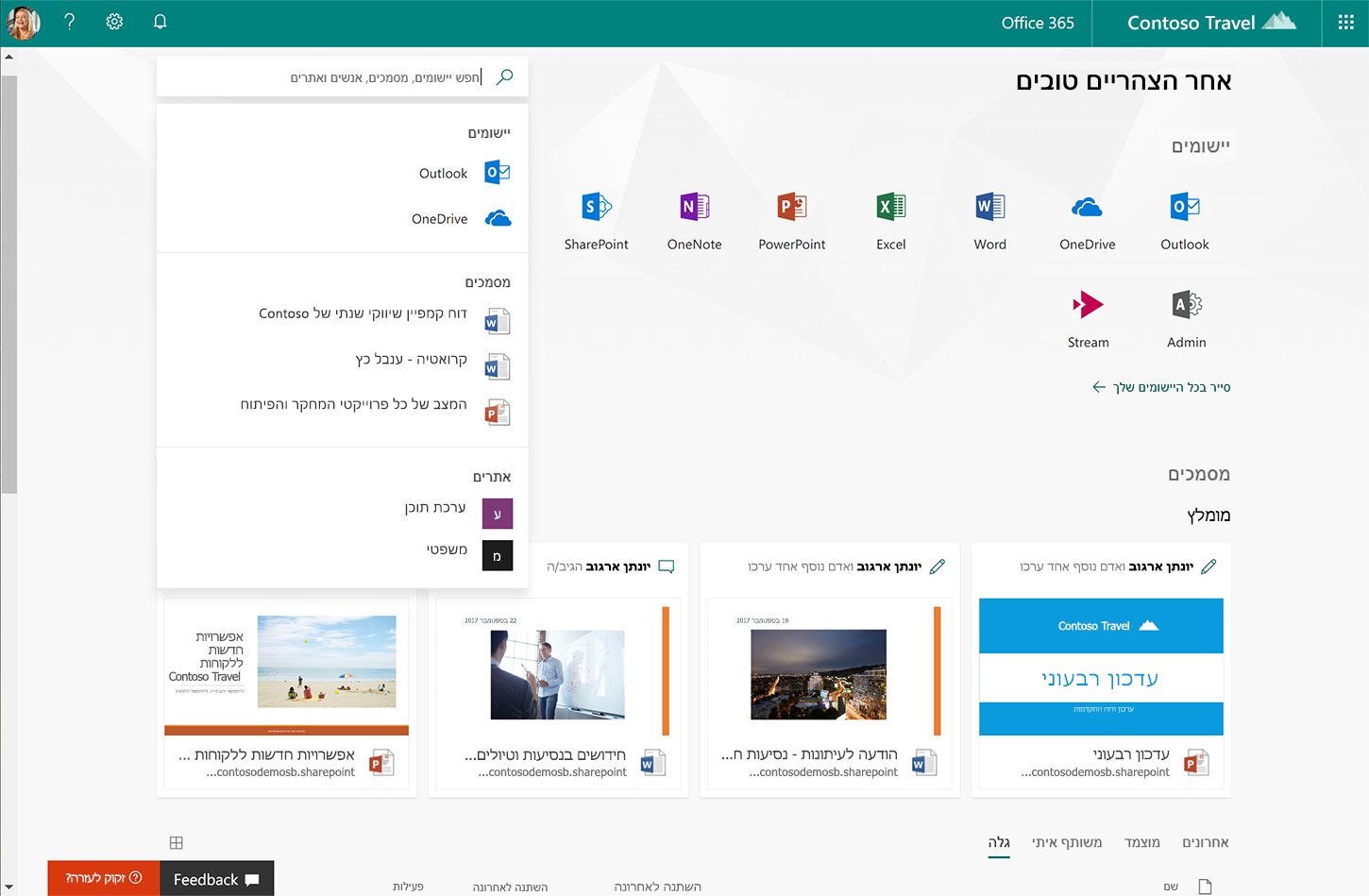1369x896 pixels.
Task: Sort by the פעילות column header
Action: click(408, 887)
